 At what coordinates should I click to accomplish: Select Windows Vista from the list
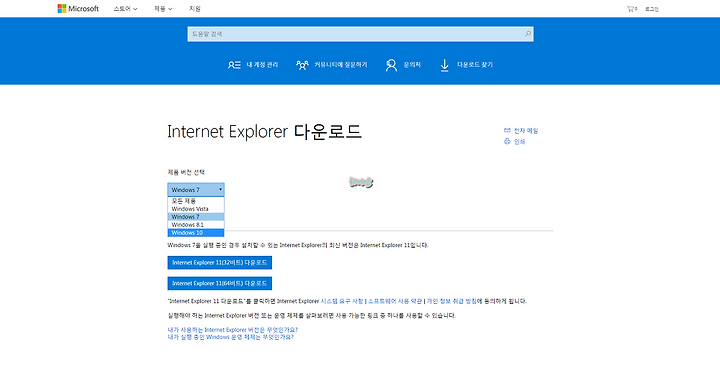196,209
